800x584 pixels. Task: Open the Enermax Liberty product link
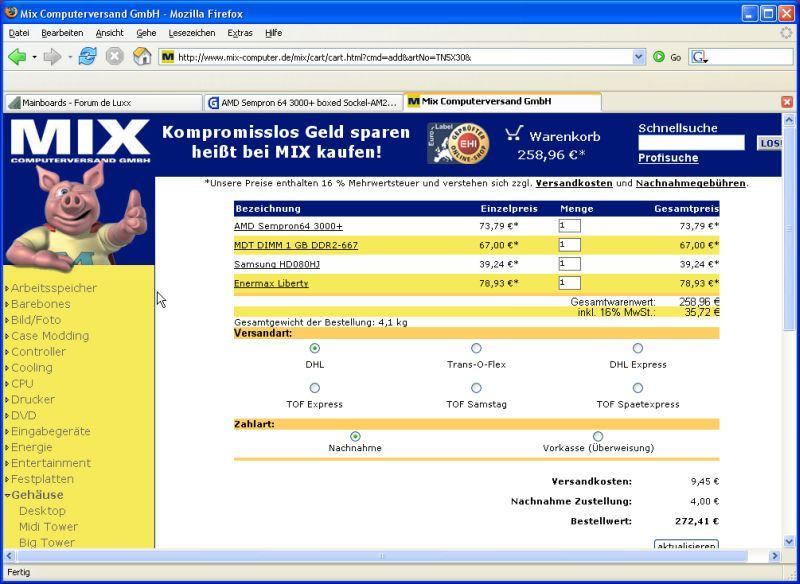point(271,284)
